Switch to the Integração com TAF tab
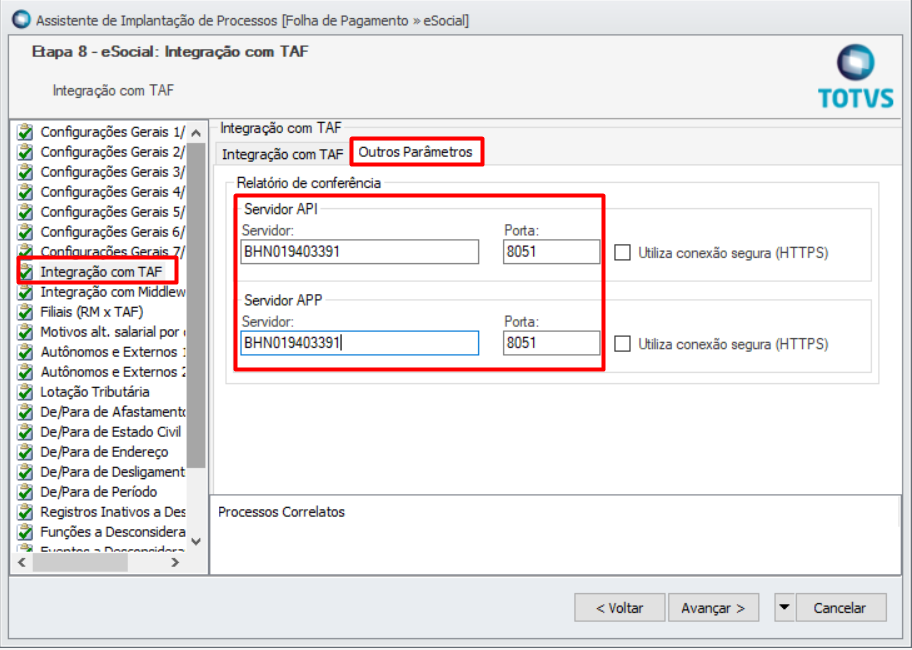 click(x=283, y=154)
